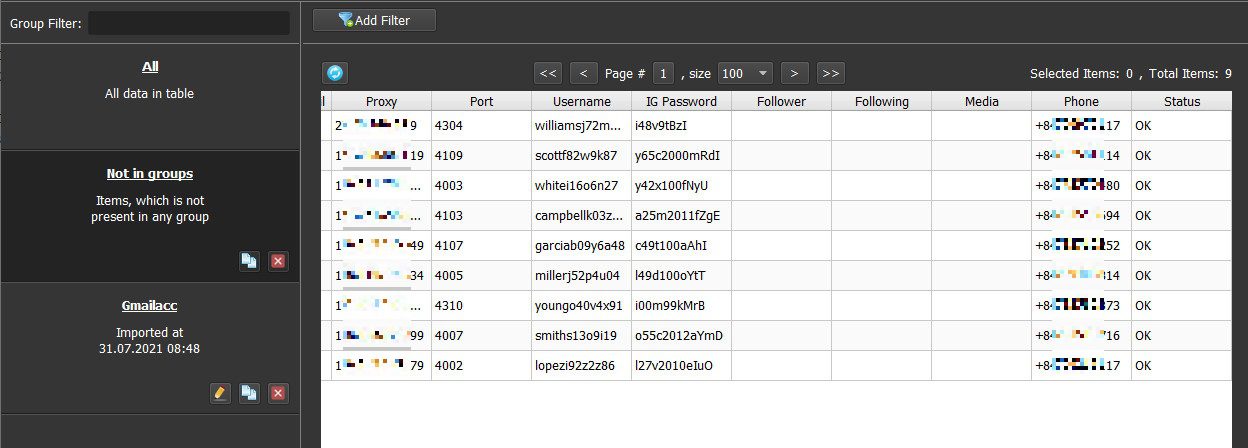The width and height of the screenshot is (1248, 448).
Task: Copy the Gmailacc group icon
Action: (249, 393)
